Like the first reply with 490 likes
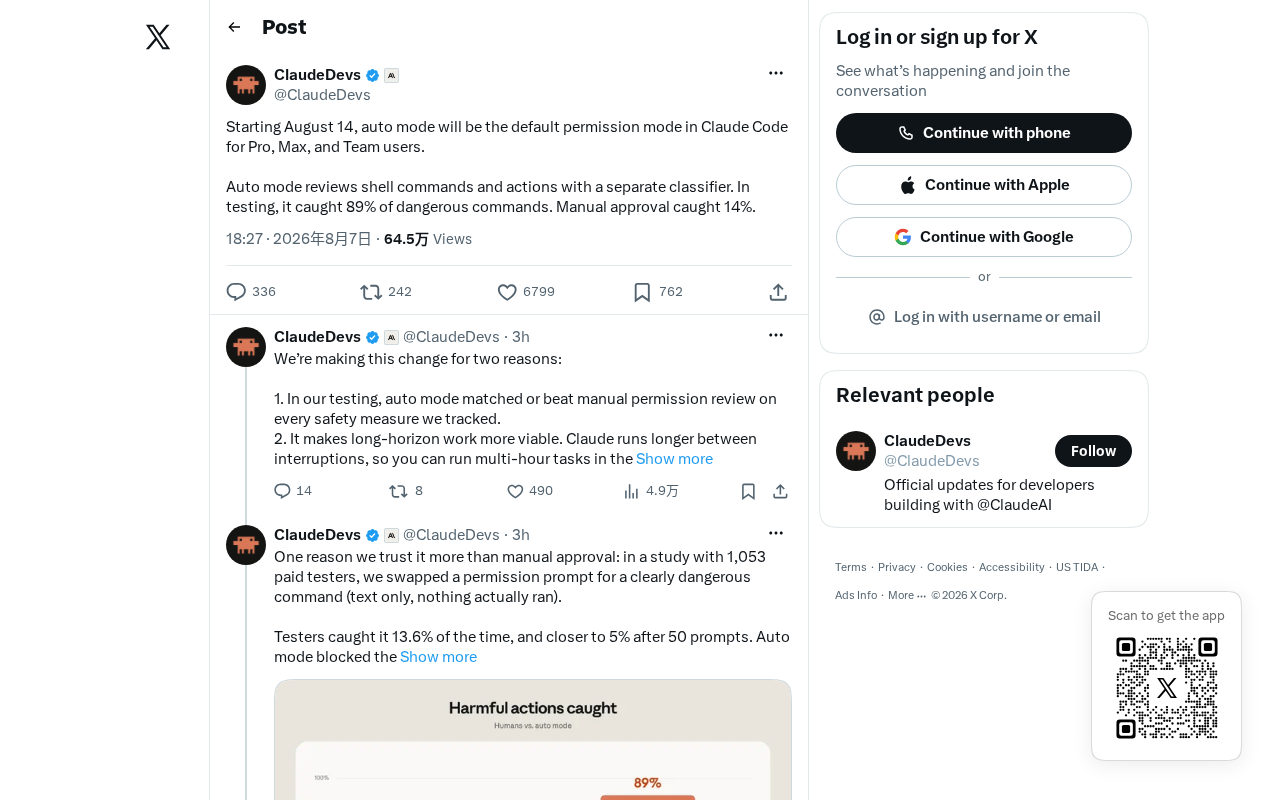 (530, 491)
